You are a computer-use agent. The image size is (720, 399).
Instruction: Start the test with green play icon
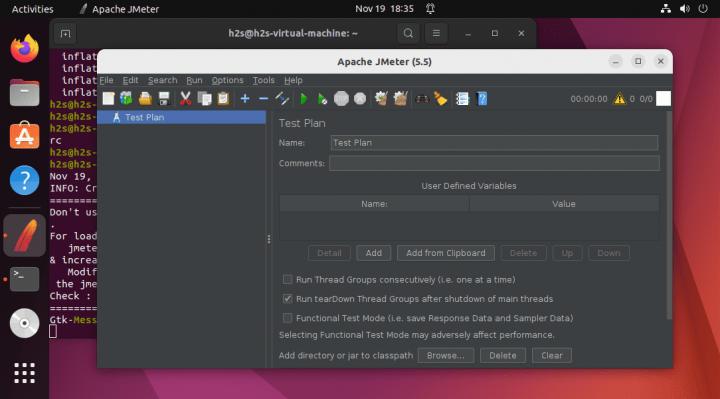[304, 99]
